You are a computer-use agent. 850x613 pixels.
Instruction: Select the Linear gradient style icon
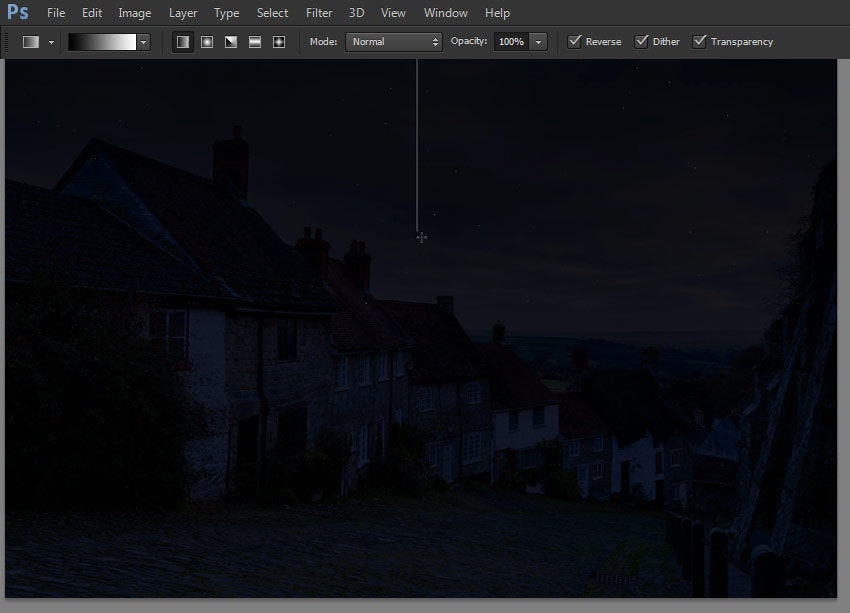pos(182,42)
